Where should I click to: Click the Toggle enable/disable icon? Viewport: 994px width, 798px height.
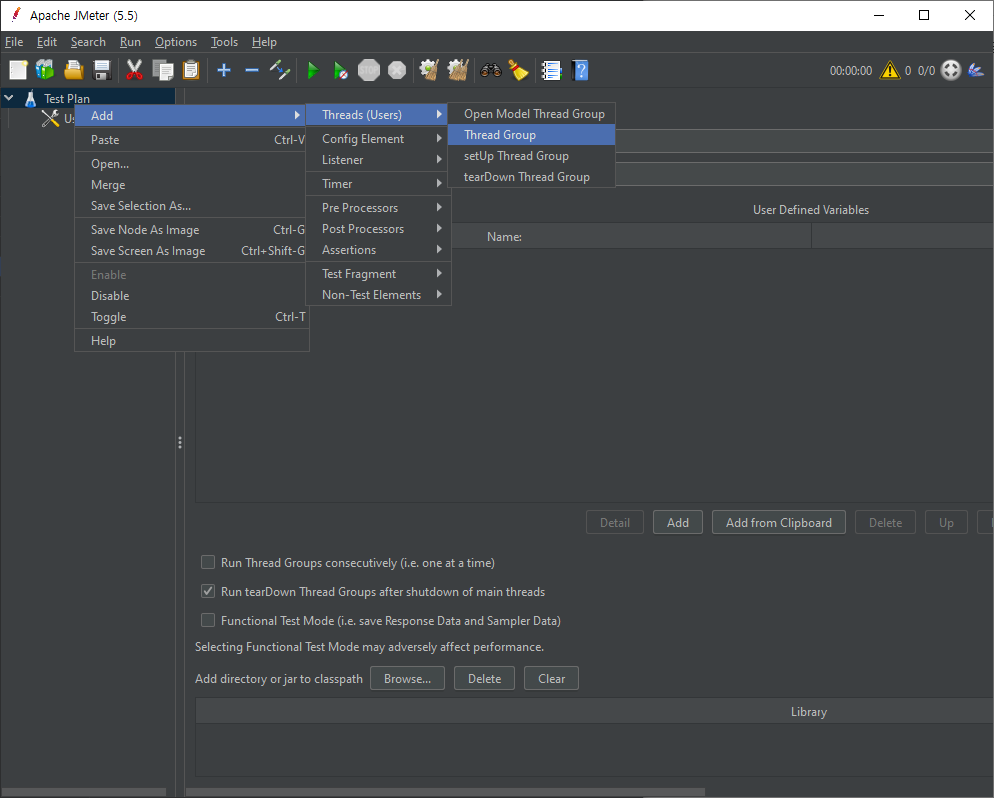pos(280,70)
